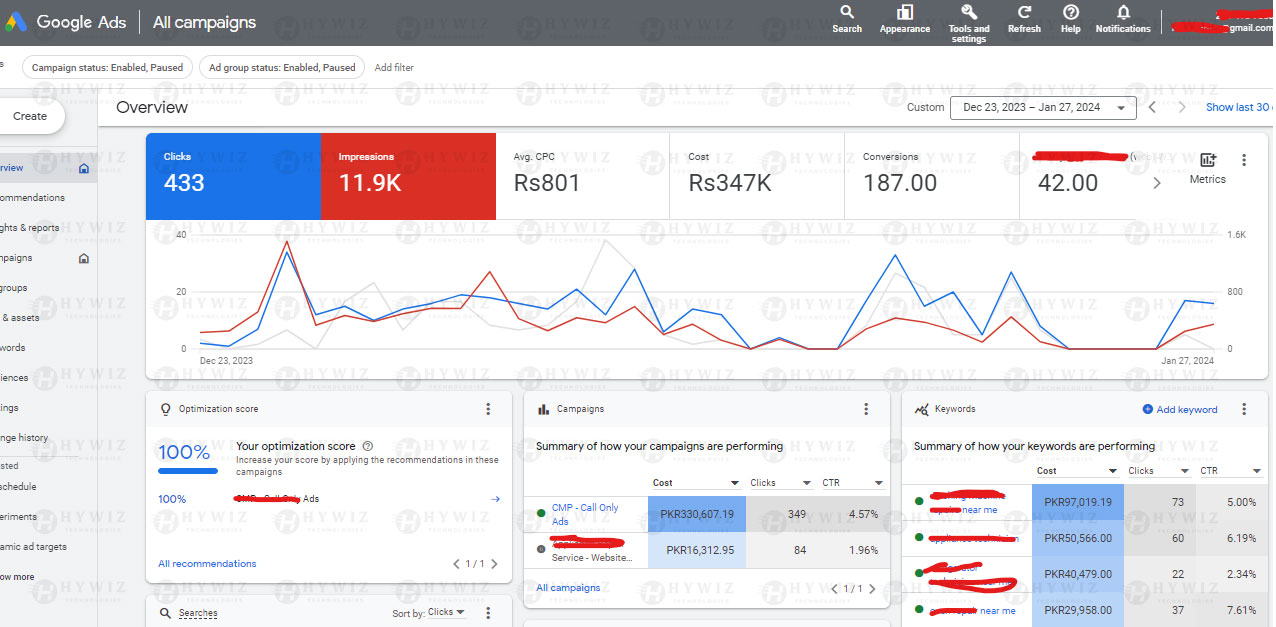Open Tools and settings wrench
The width and height of the screenshot is (1276, 627).
click(x=968, y=22)
